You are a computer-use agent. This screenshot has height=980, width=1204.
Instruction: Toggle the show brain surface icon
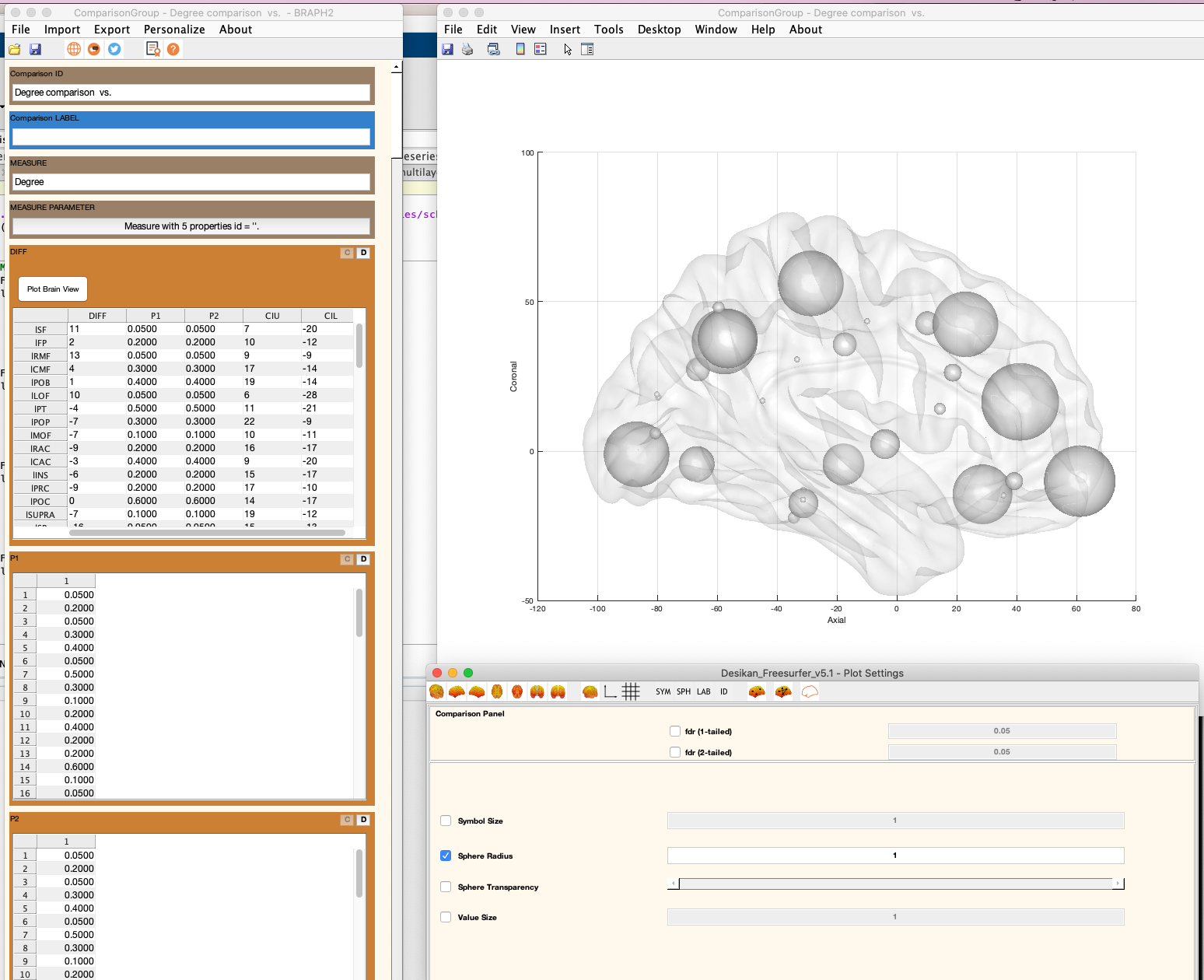(590, 691)
